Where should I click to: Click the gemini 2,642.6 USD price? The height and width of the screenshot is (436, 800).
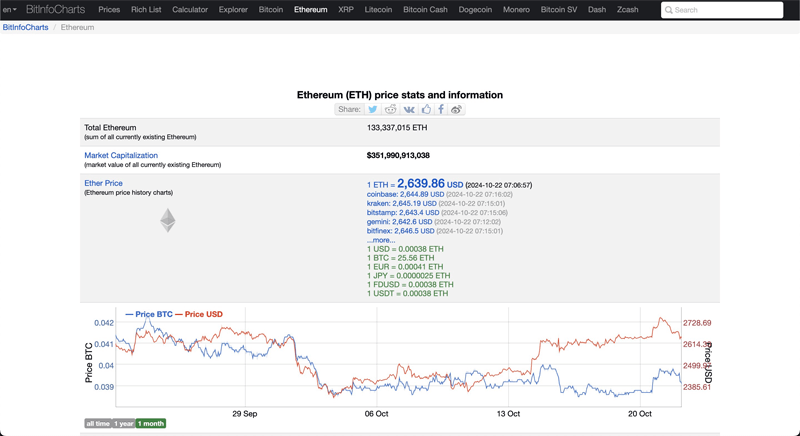coord(399,222)
